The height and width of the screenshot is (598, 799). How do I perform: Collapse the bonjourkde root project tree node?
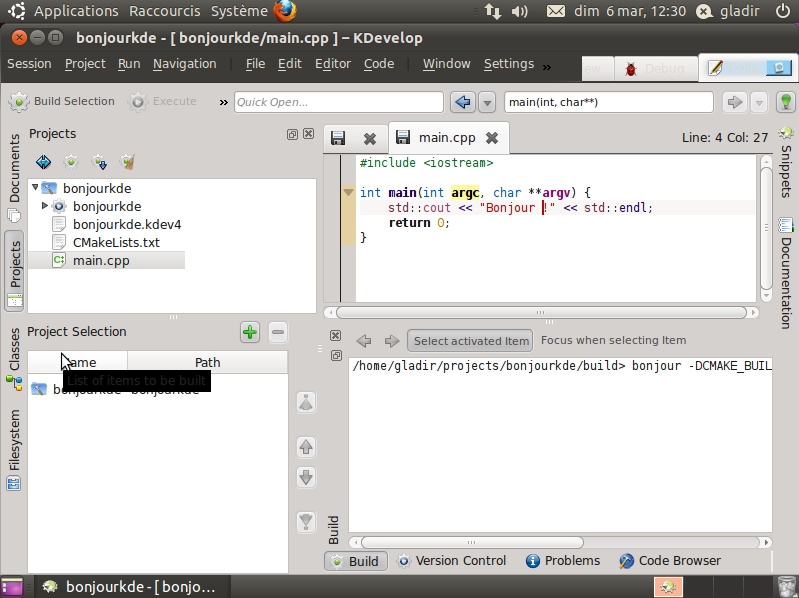(36, 188)
